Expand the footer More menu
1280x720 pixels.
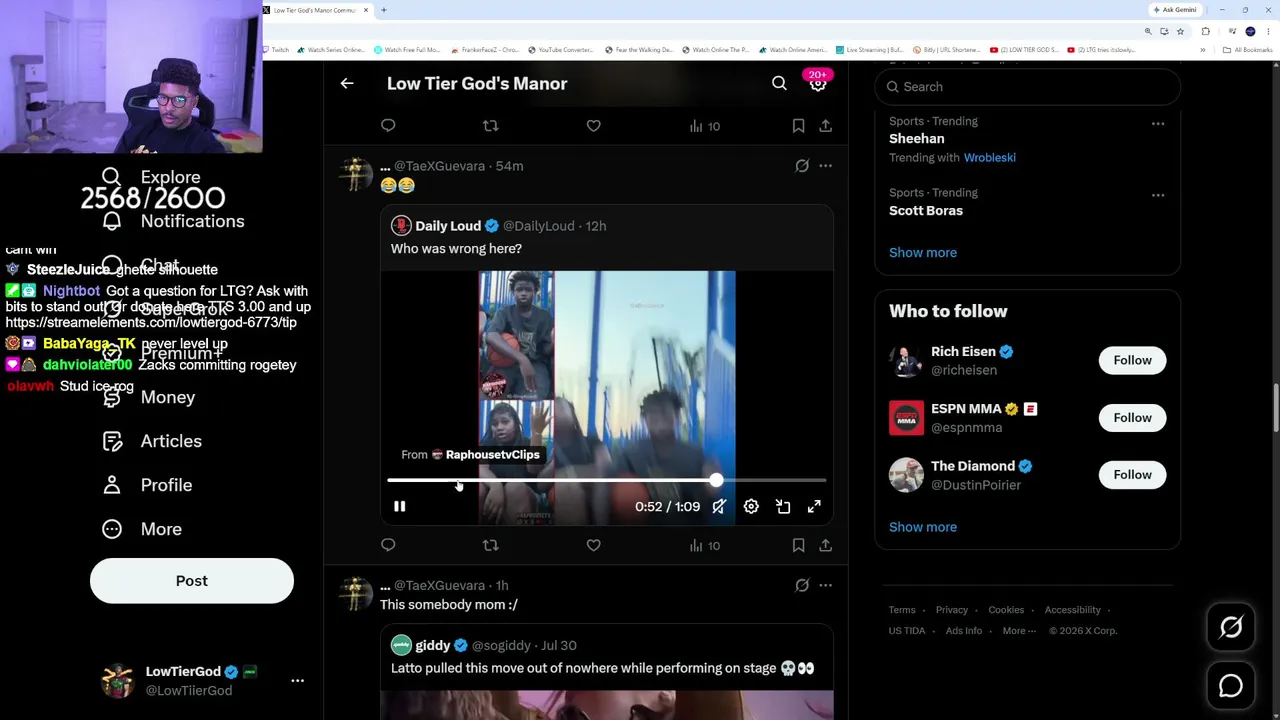coord(1018,631)
